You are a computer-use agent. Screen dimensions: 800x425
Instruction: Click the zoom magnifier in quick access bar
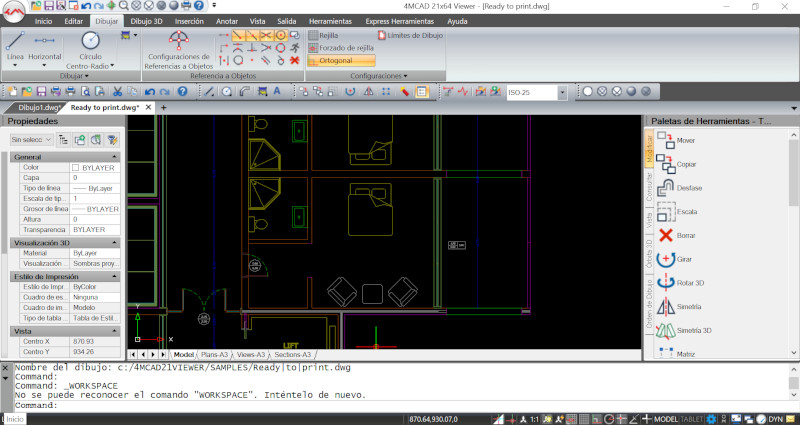123,6
